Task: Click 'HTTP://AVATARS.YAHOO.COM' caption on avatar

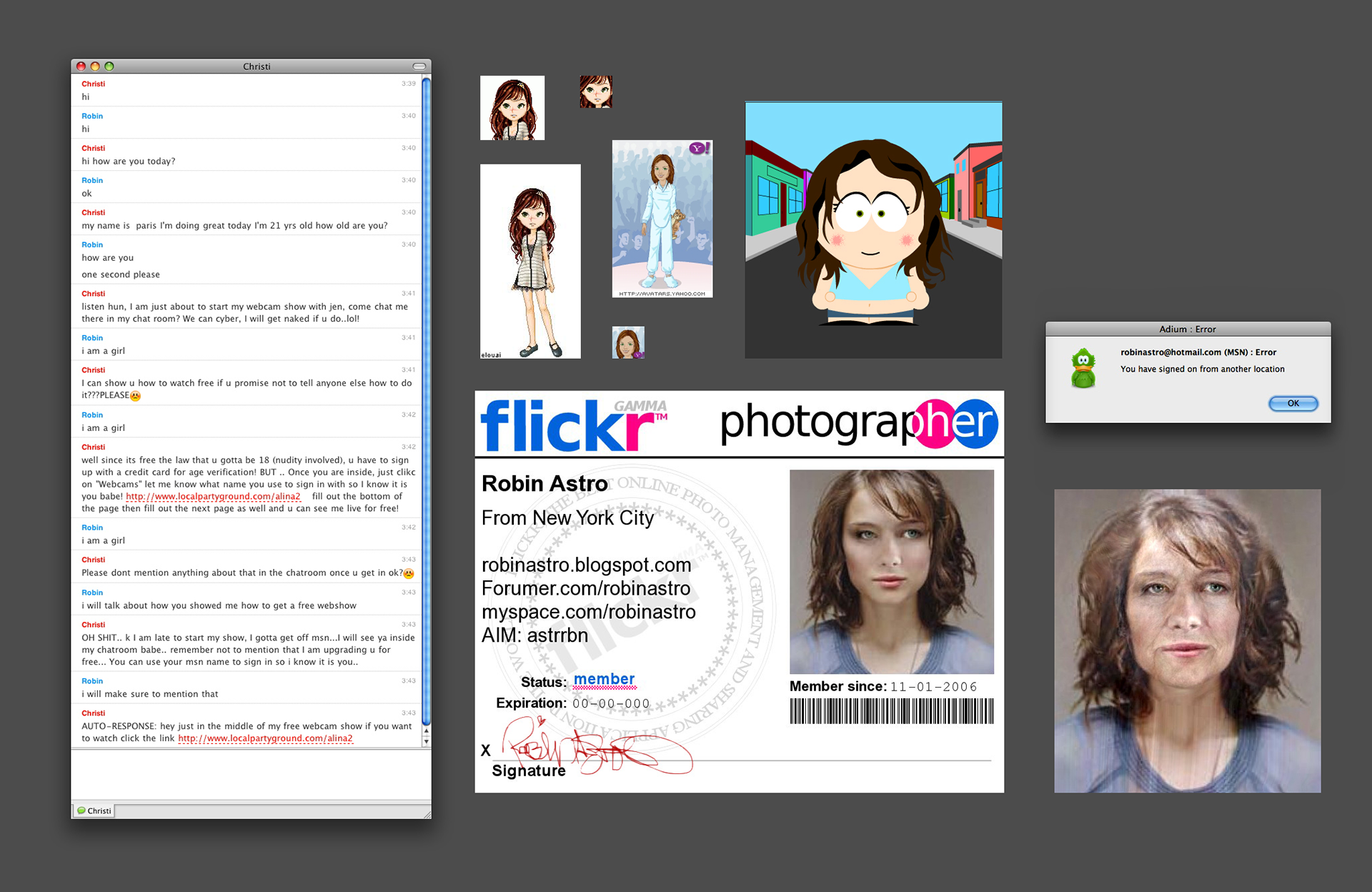Action: [x=662, y=294]
